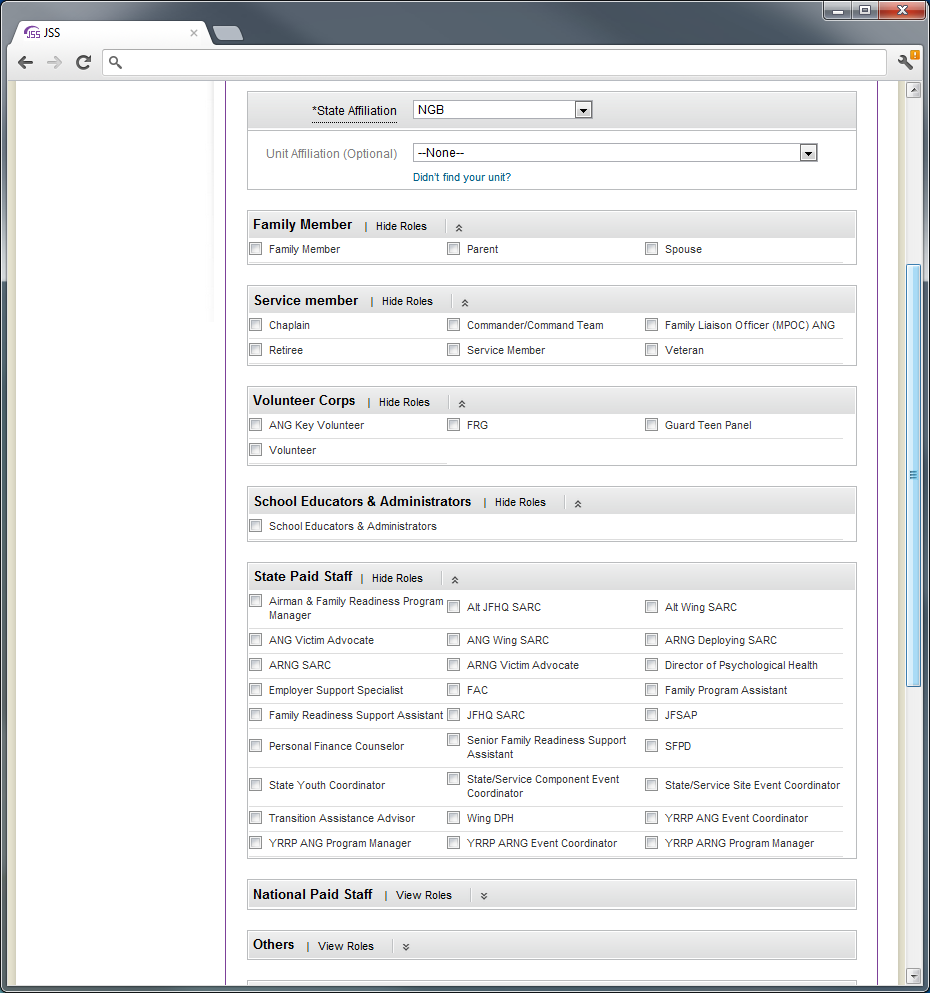Click Hide Roles for State Paid Staff

click(x=397, y=578)
